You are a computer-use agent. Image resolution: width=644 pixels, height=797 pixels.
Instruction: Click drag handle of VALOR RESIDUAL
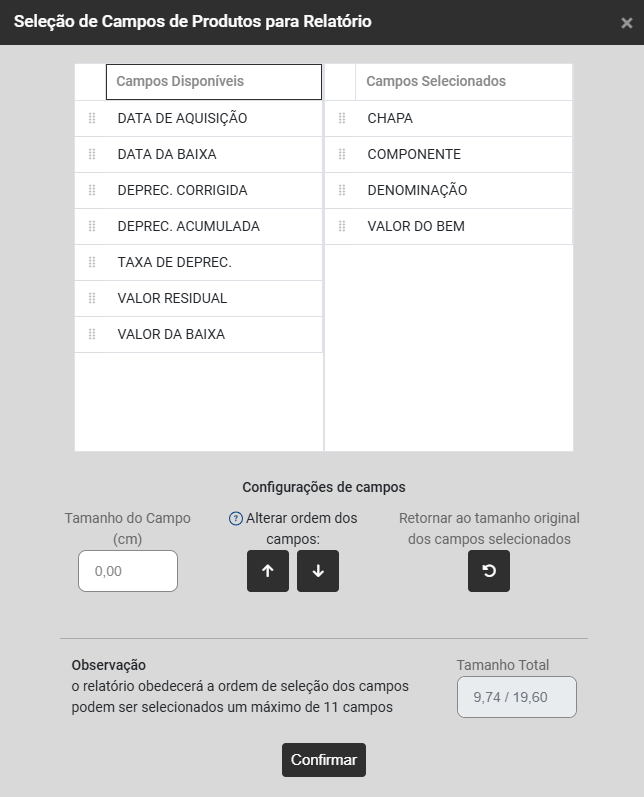coord(92,298)
